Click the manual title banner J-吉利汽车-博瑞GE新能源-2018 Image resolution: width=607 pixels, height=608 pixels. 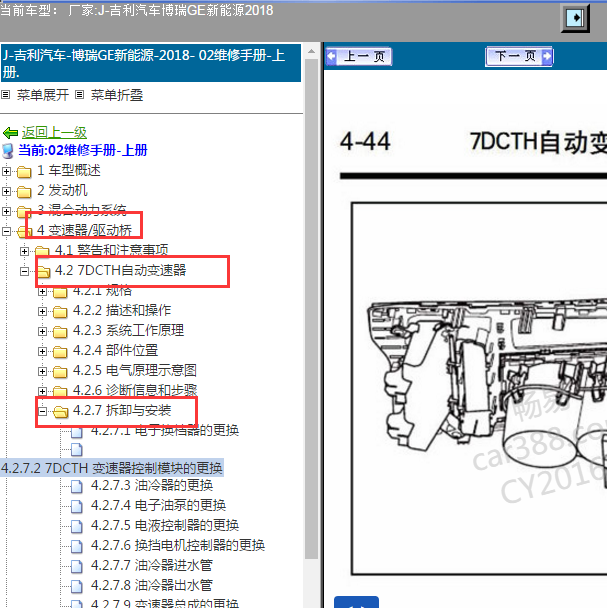[151, 63]
